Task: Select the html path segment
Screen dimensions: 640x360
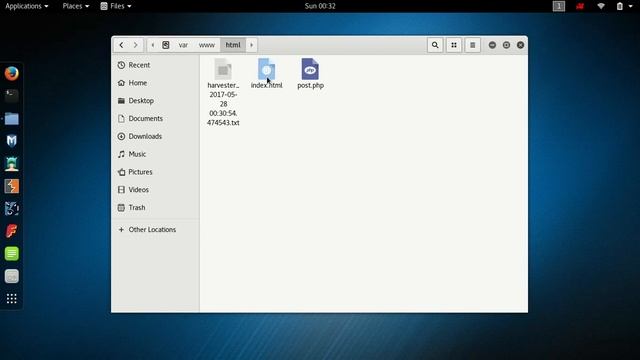Action: [x=233, y=45]
